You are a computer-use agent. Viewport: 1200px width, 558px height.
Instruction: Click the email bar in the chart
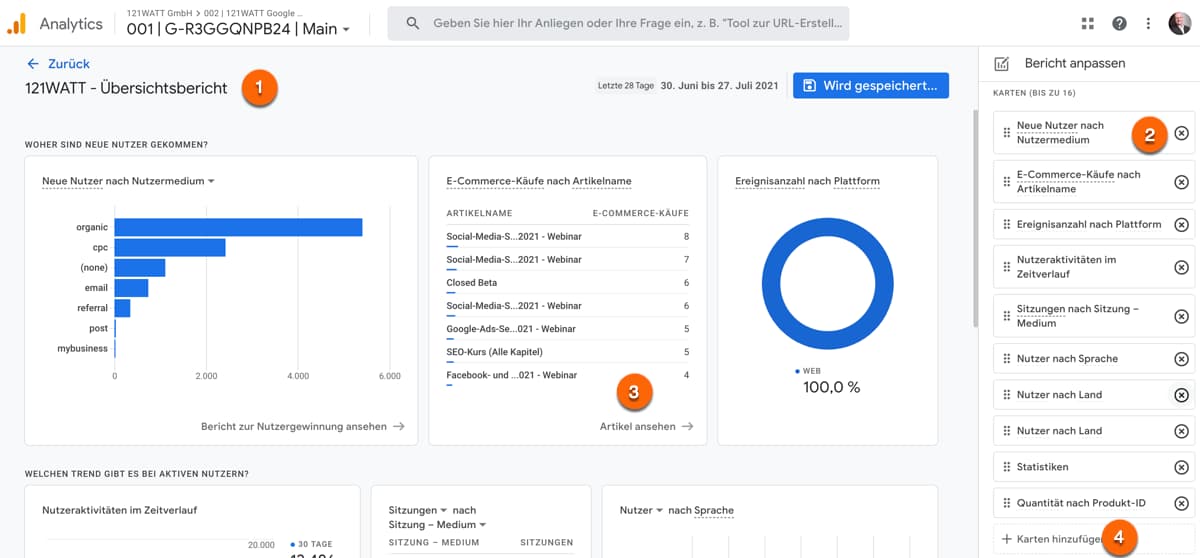click(131, 288)
